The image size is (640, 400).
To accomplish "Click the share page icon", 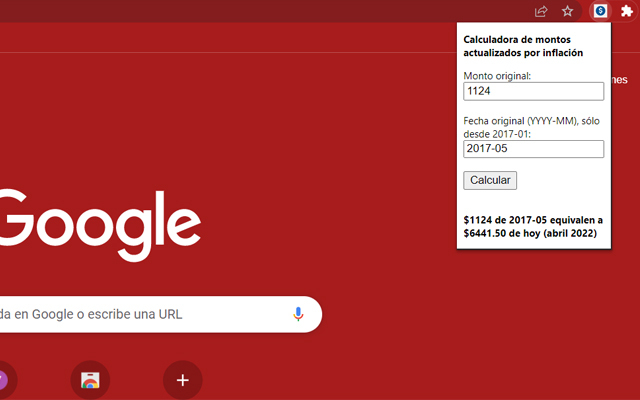I will 541,11.
